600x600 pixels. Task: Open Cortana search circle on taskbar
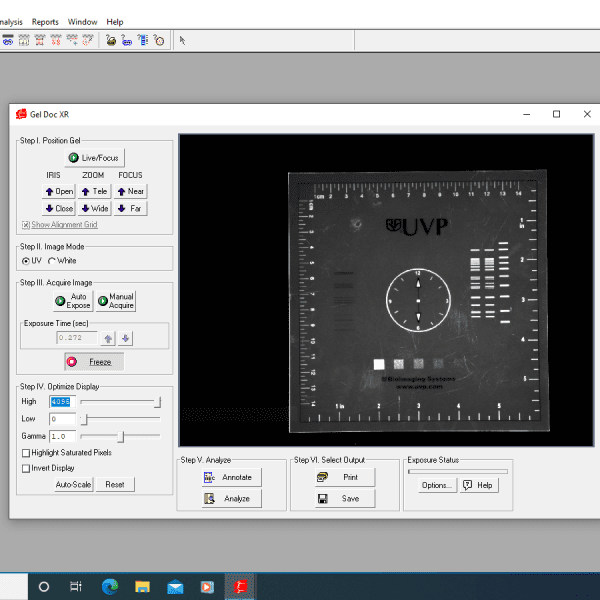coord(44,587)
